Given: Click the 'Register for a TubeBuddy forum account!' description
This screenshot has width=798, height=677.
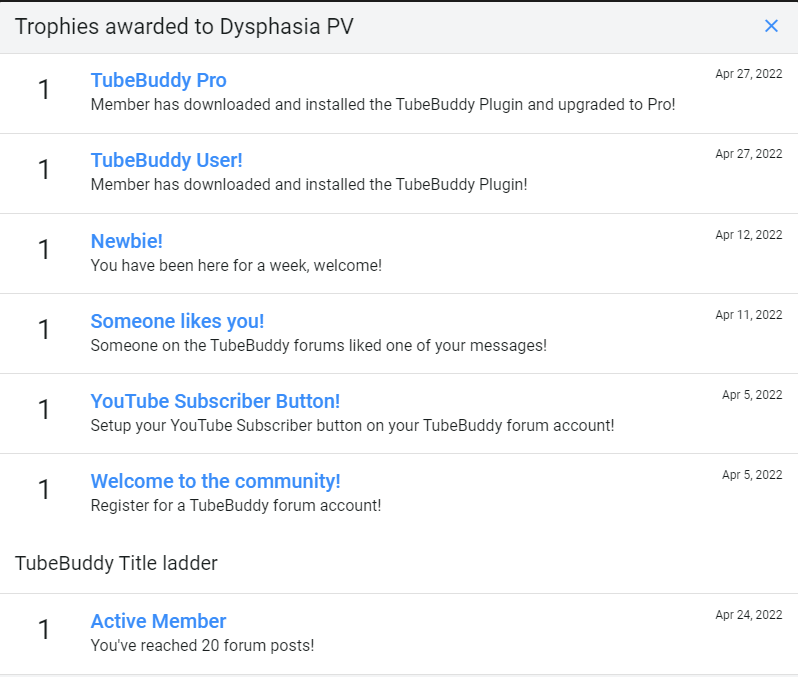Looking at the screenshot, I should pyautogui.click(x=235, y=506).
